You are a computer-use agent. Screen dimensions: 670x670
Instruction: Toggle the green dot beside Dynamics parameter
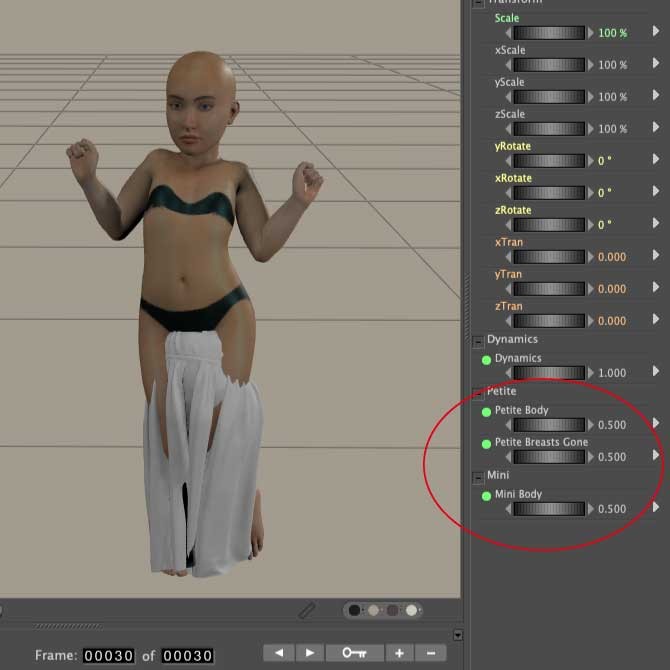point(487,359)
